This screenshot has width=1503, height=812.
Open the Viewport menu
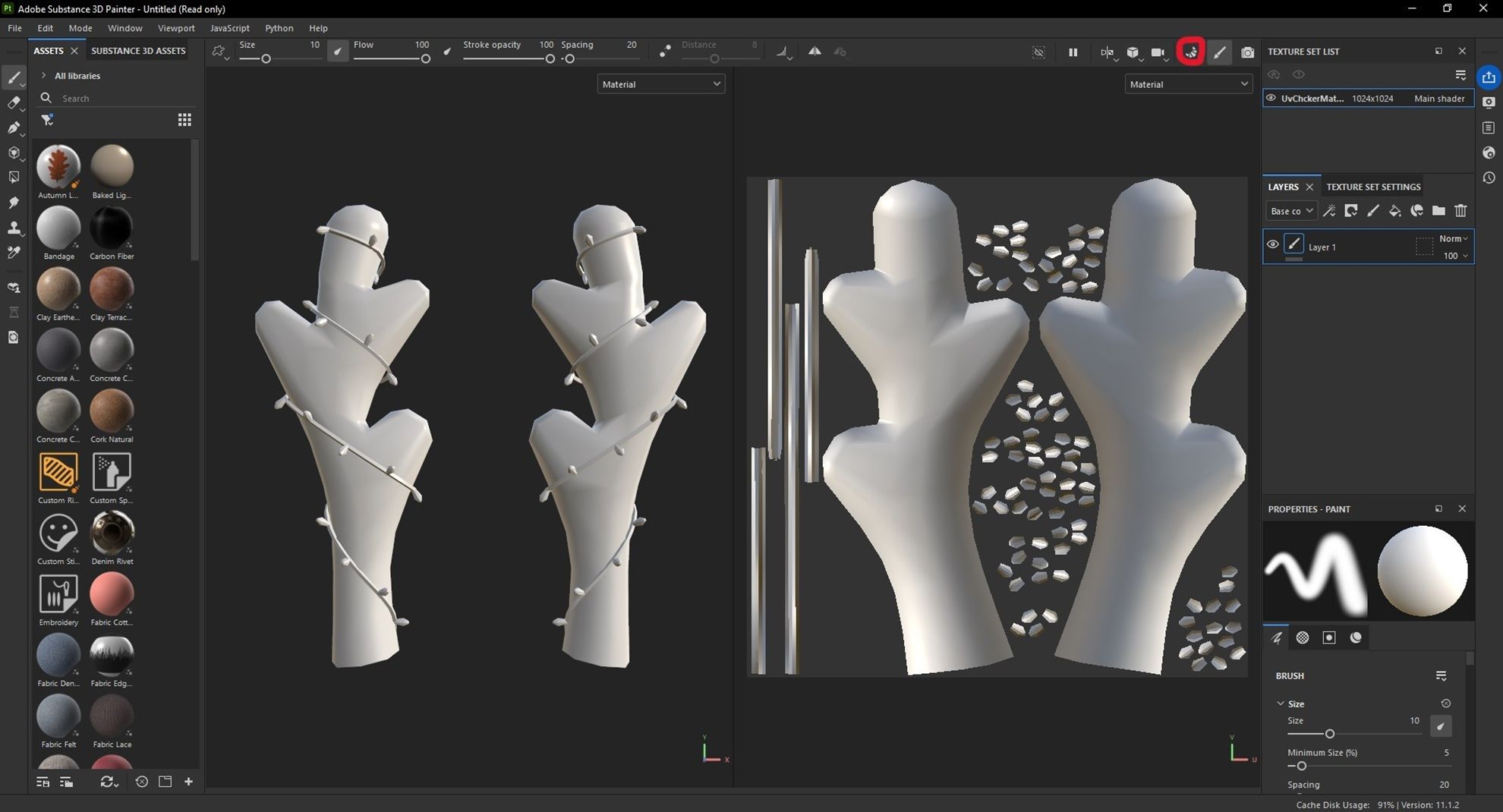click(176, 28)
